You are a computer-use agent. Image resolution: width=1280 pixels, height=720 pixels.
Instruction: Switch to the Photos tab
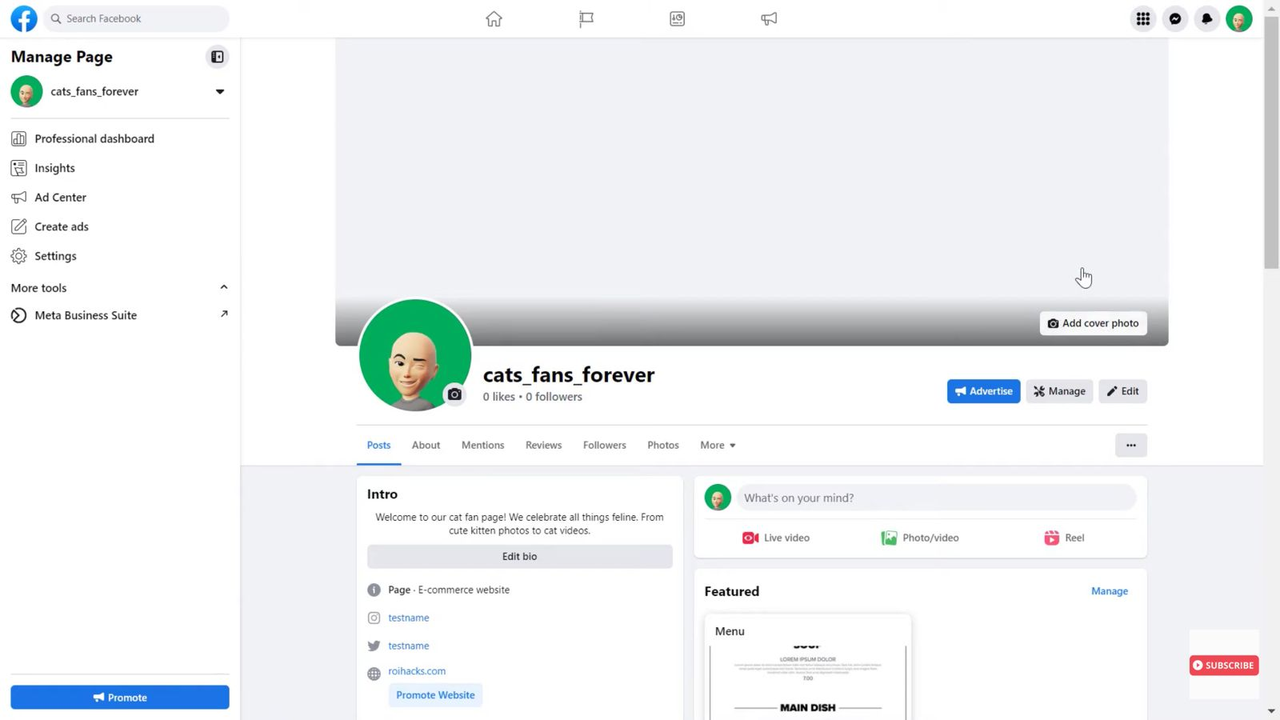[663, 445]
